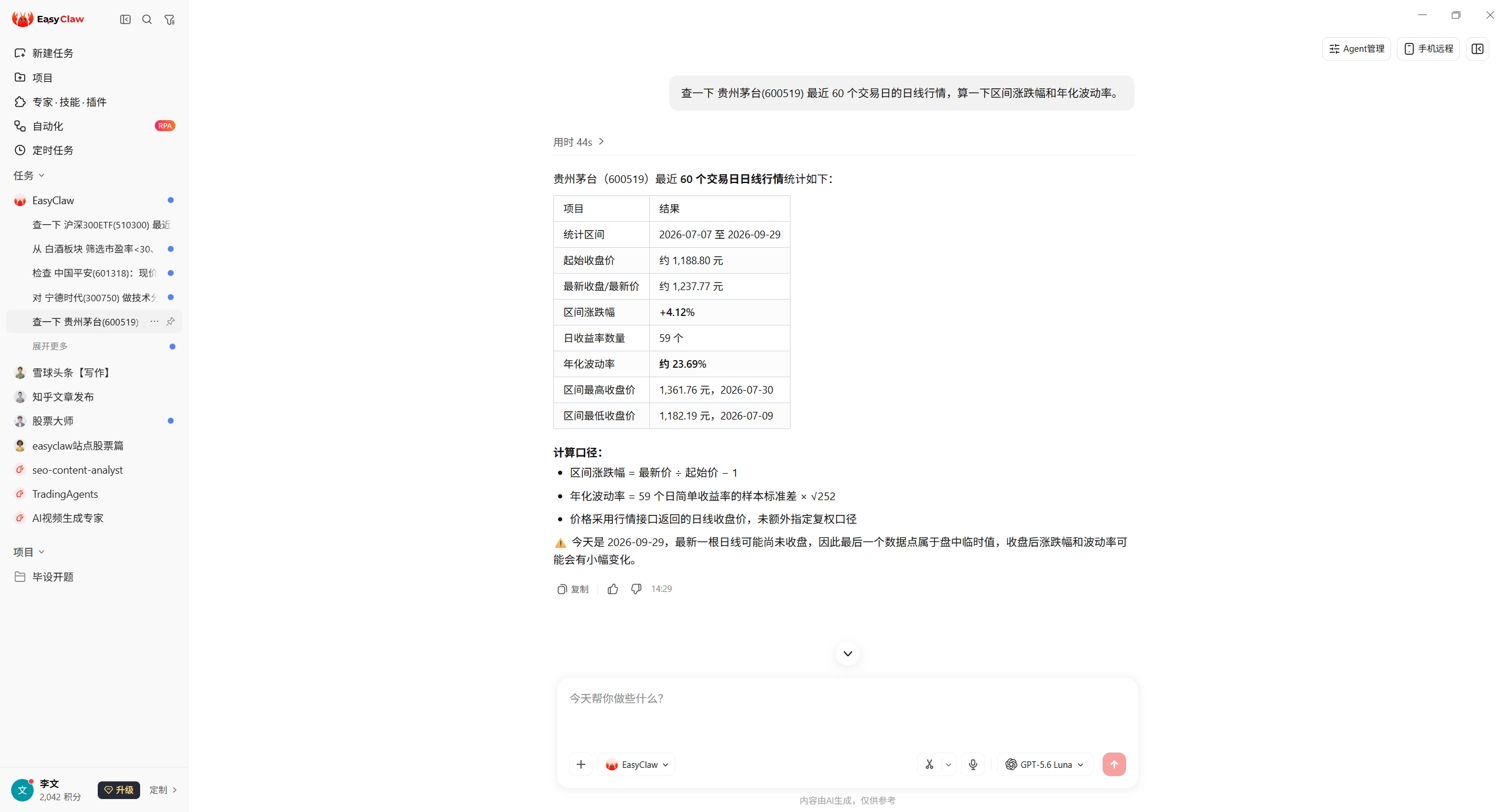Open dropdown arrow next to scissors tool
Screen dimensions: 1507x812
948,765
